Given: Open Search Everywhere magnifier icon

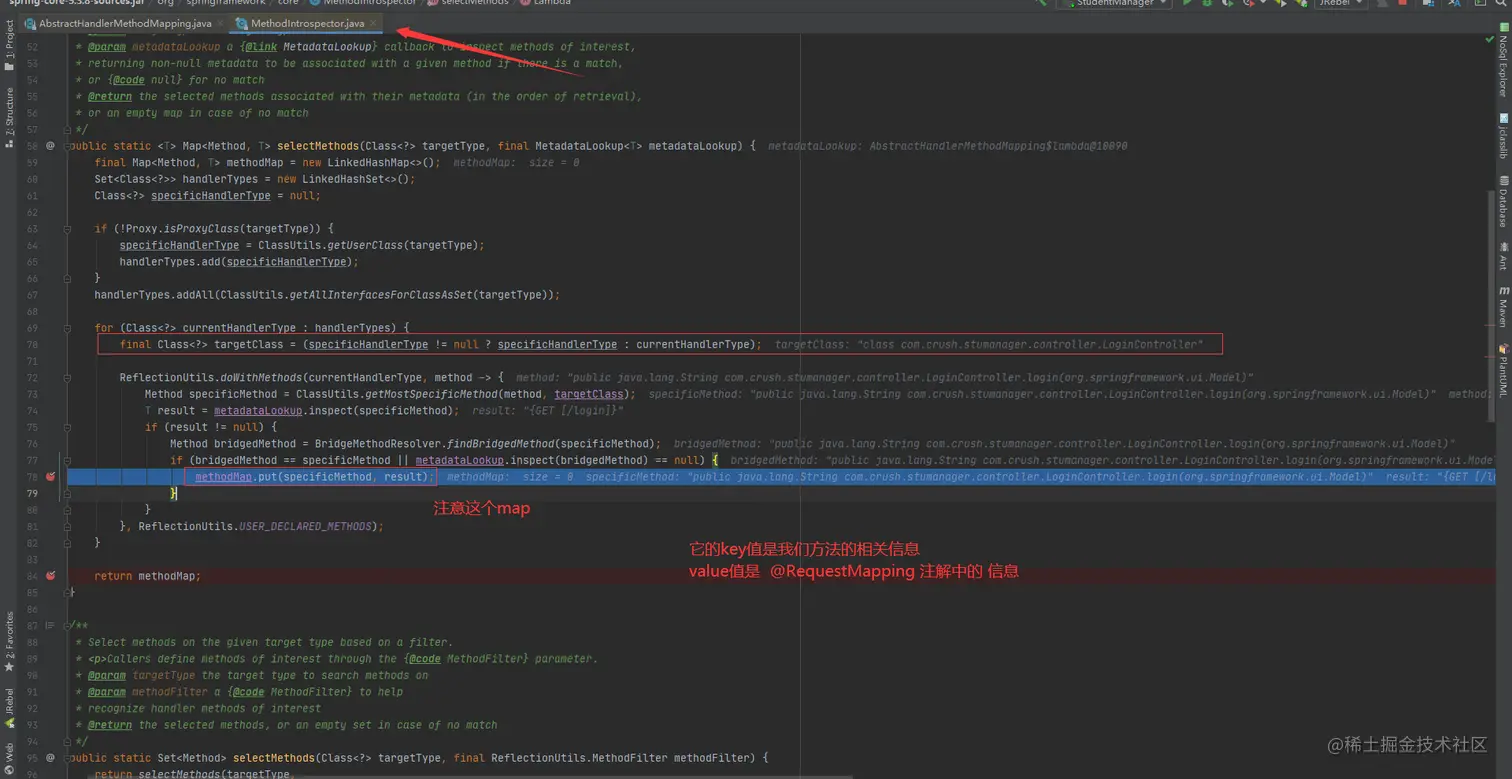Looking at the screenshot, I should tap(1503, 3).
